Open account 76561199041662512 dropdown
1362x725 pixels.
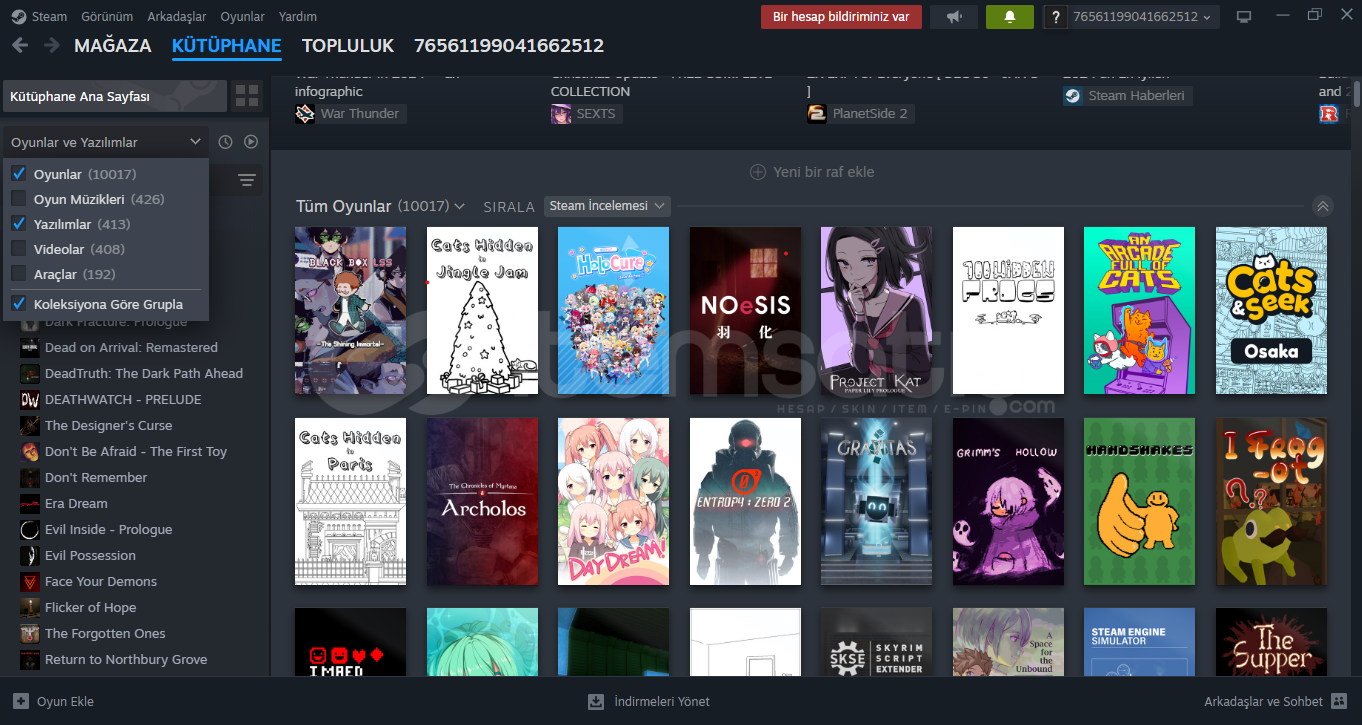[1143, 16]
